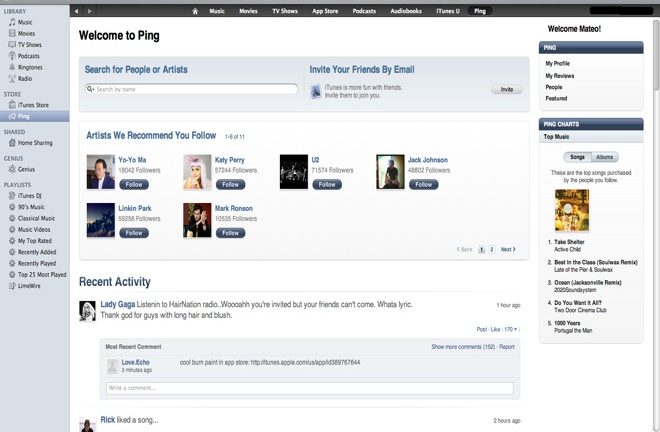
Task: Open the top song album artwork
Action: coord(572,210)
